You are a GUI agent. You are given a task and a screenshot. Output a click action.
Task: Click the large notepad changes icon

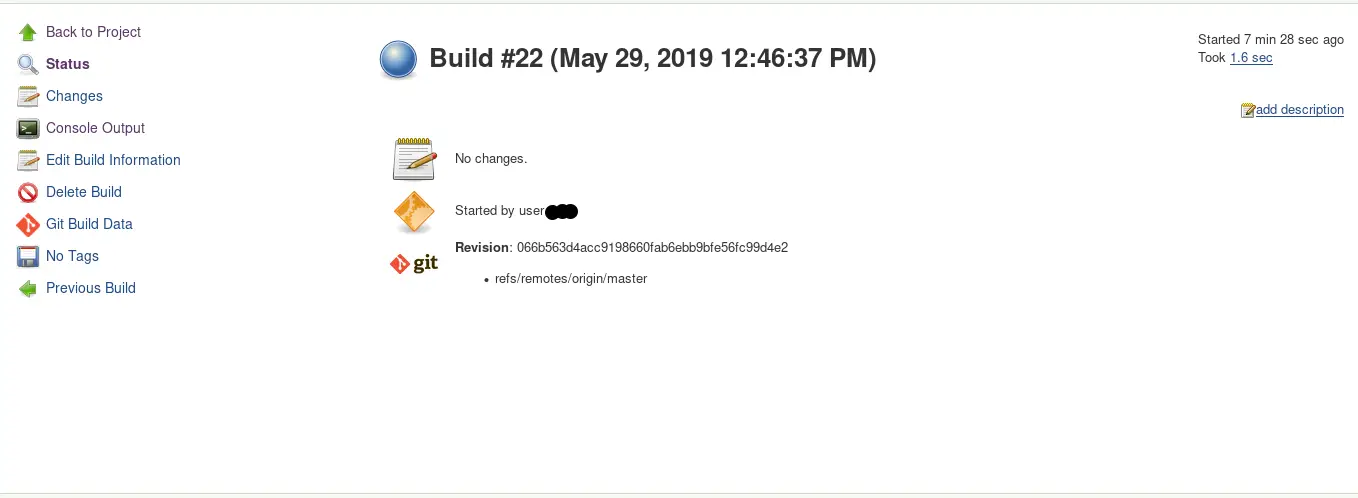click(x=414, y=158)
